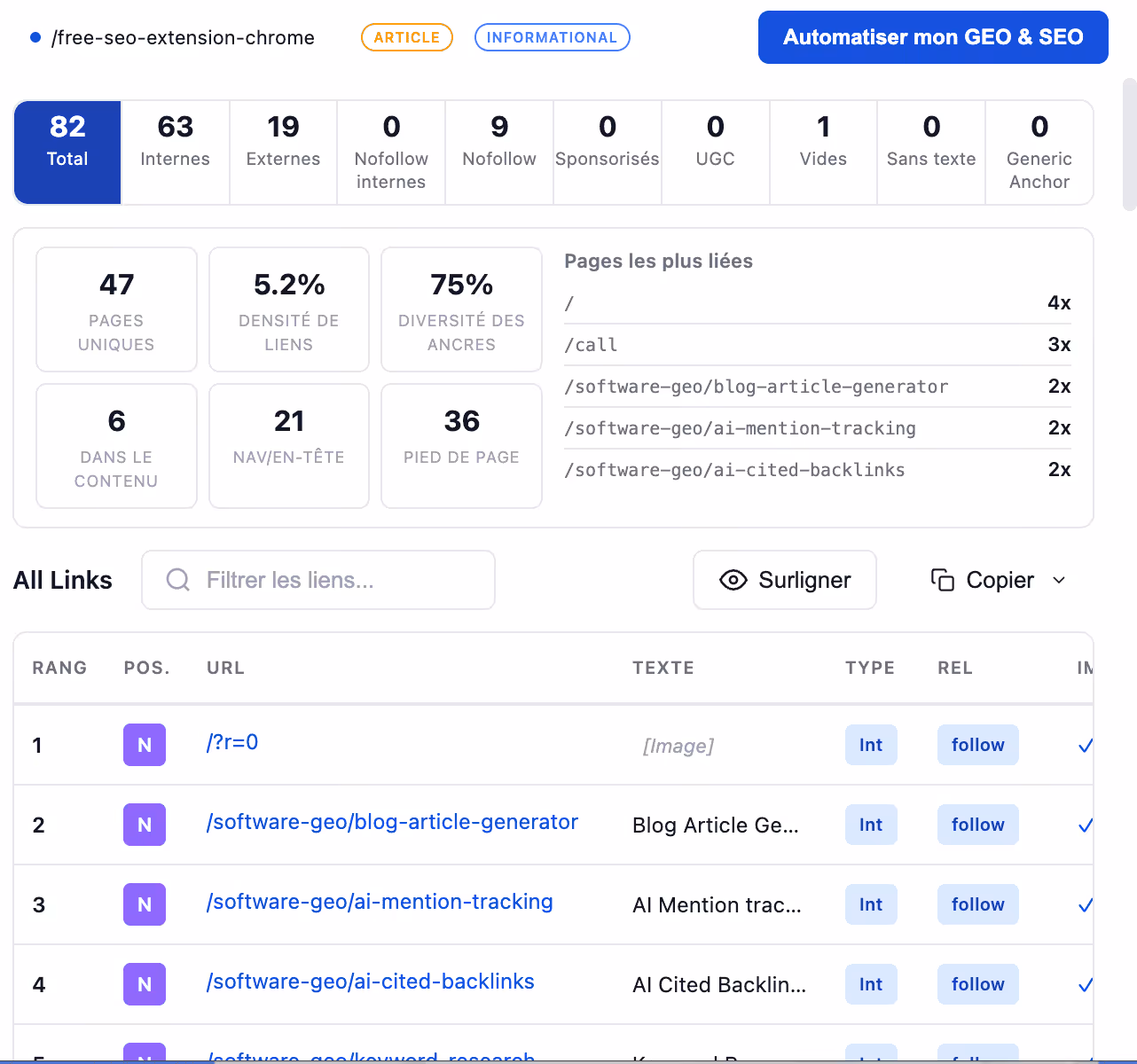Viewport: 1137px width, 1064px height.
Task: Open the 19 Externes tab
Action: (x=283, y=153)
